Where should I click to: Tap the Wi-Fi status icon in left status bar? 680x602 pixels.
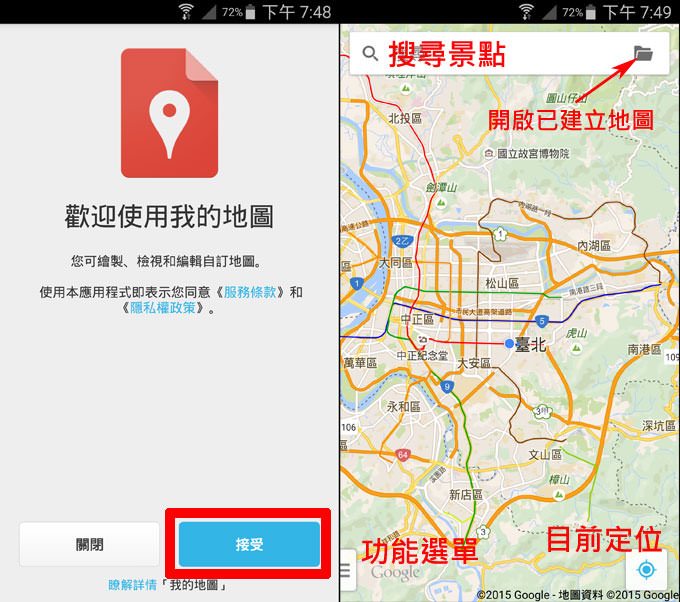186,12
